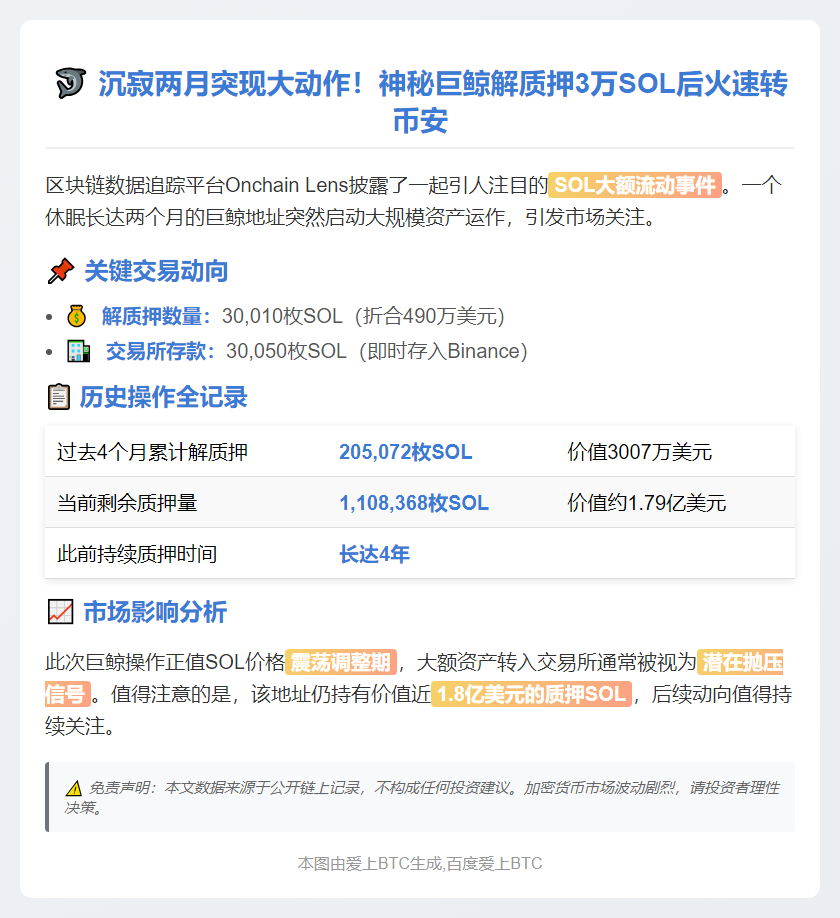This screenshot has height=918, width=840.
Task: Click the footer text 本图由爱上BTC生成
Action: (x=370, y=864)
